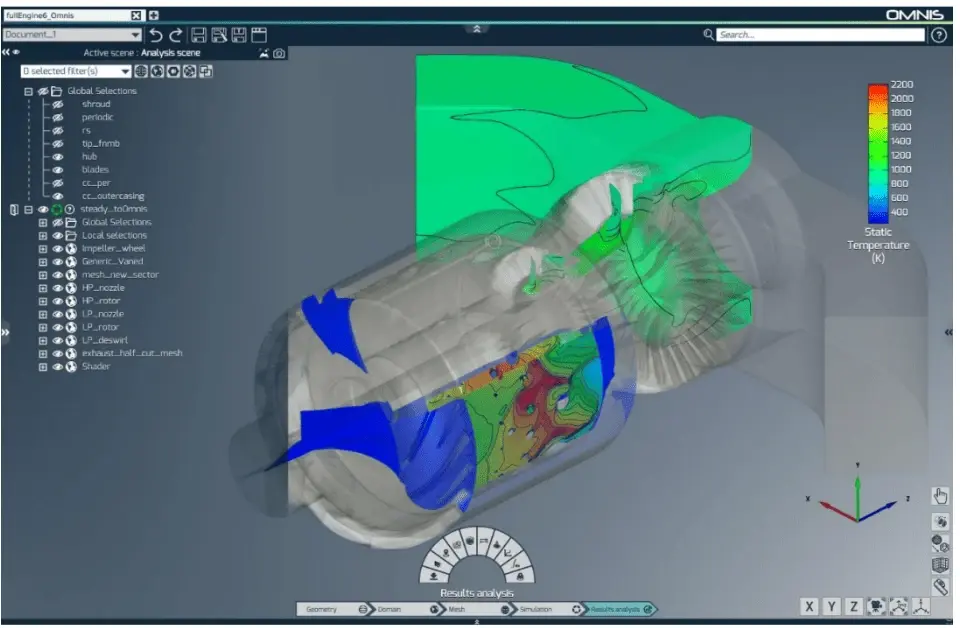Screen dimensions: 960x628
Task: Select the hand pan tool
Action: click(940, 496)
